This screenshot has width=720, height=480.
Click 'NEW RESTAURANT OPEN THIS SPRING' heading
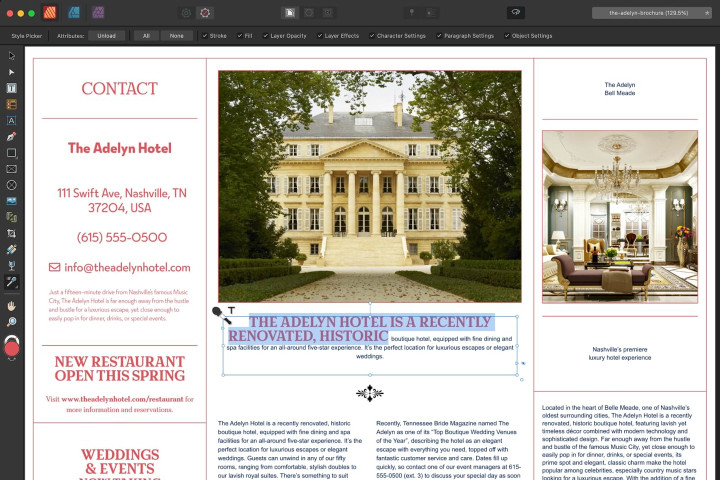point(120,368)
